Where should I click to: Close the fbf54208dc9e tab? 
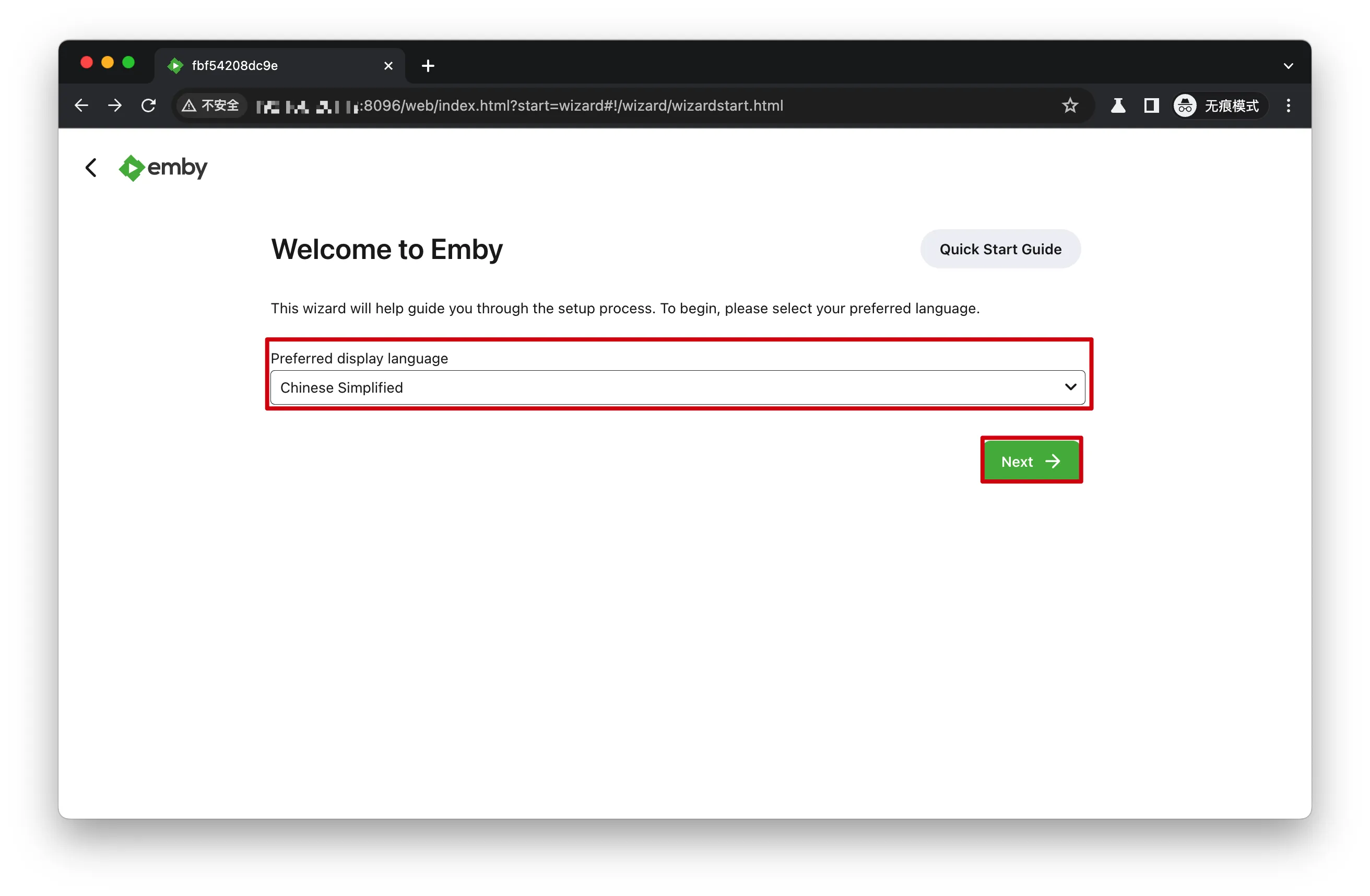tap(388, 66)
